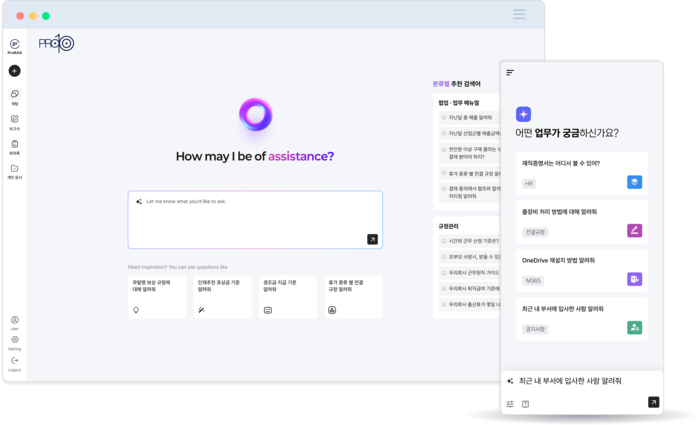Pick the 인재추천 포상금 기준 알려줘 suggestion
Screen dimensions: 700x425
(221, 297)
